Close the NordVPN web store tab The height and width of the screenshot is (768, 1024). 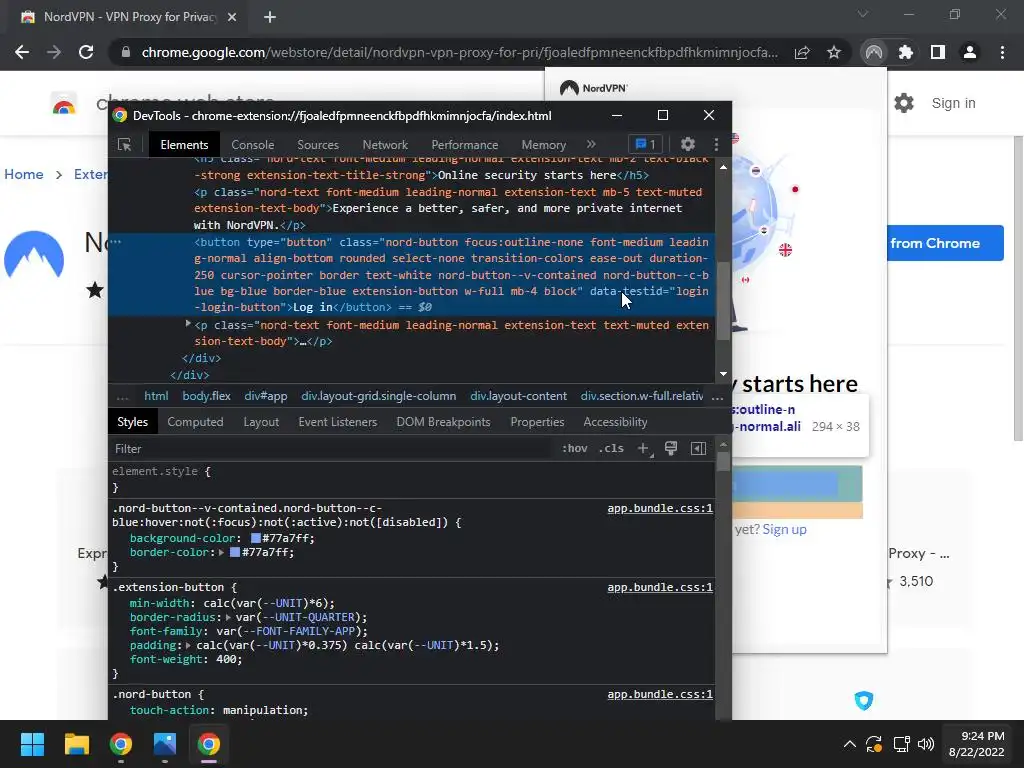pos(232,17)
